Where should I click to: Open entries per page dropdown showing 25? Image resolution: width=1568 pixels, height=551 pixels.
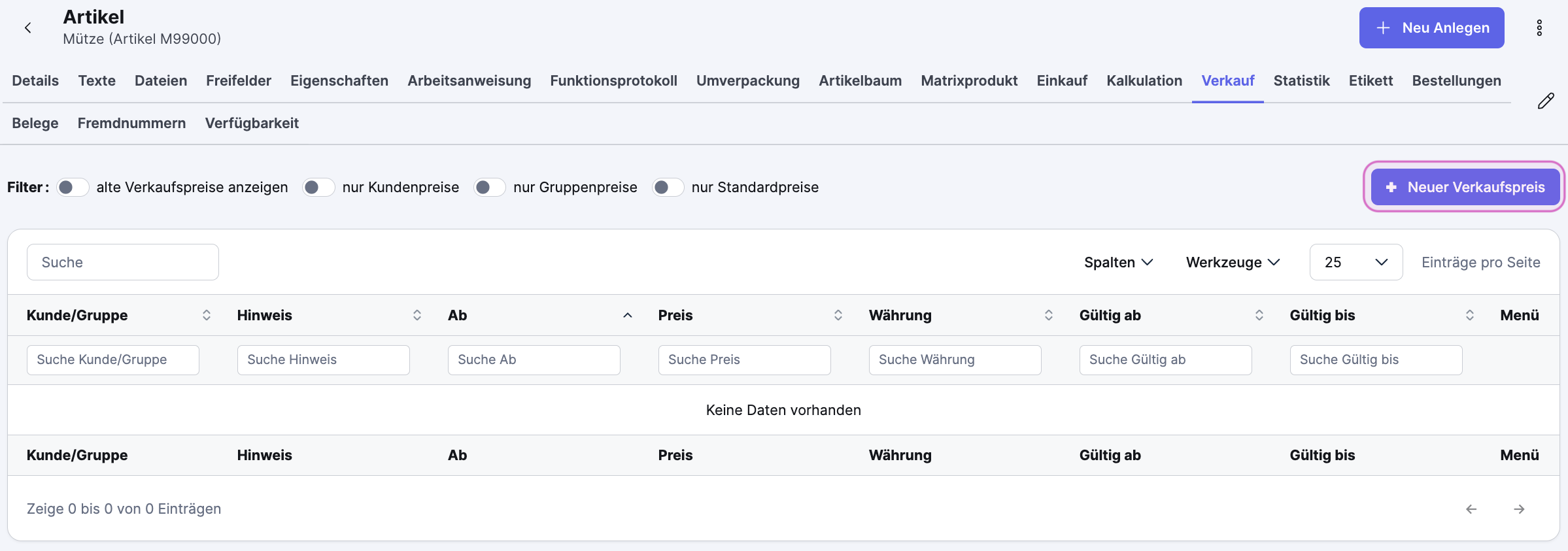(x=1355, y=262)
